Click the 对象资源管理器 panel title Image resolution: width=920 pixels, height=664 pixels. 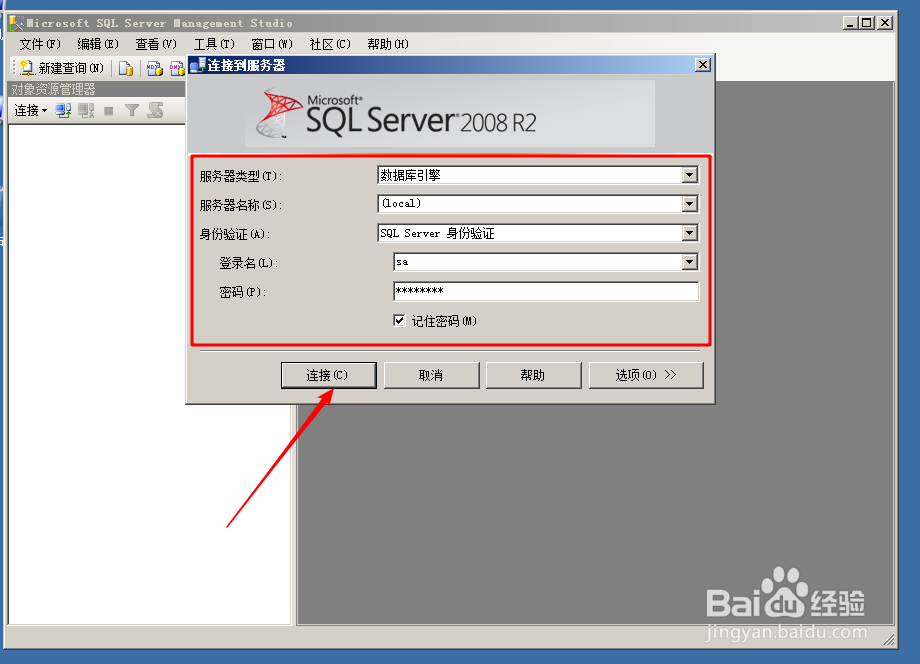53,89
